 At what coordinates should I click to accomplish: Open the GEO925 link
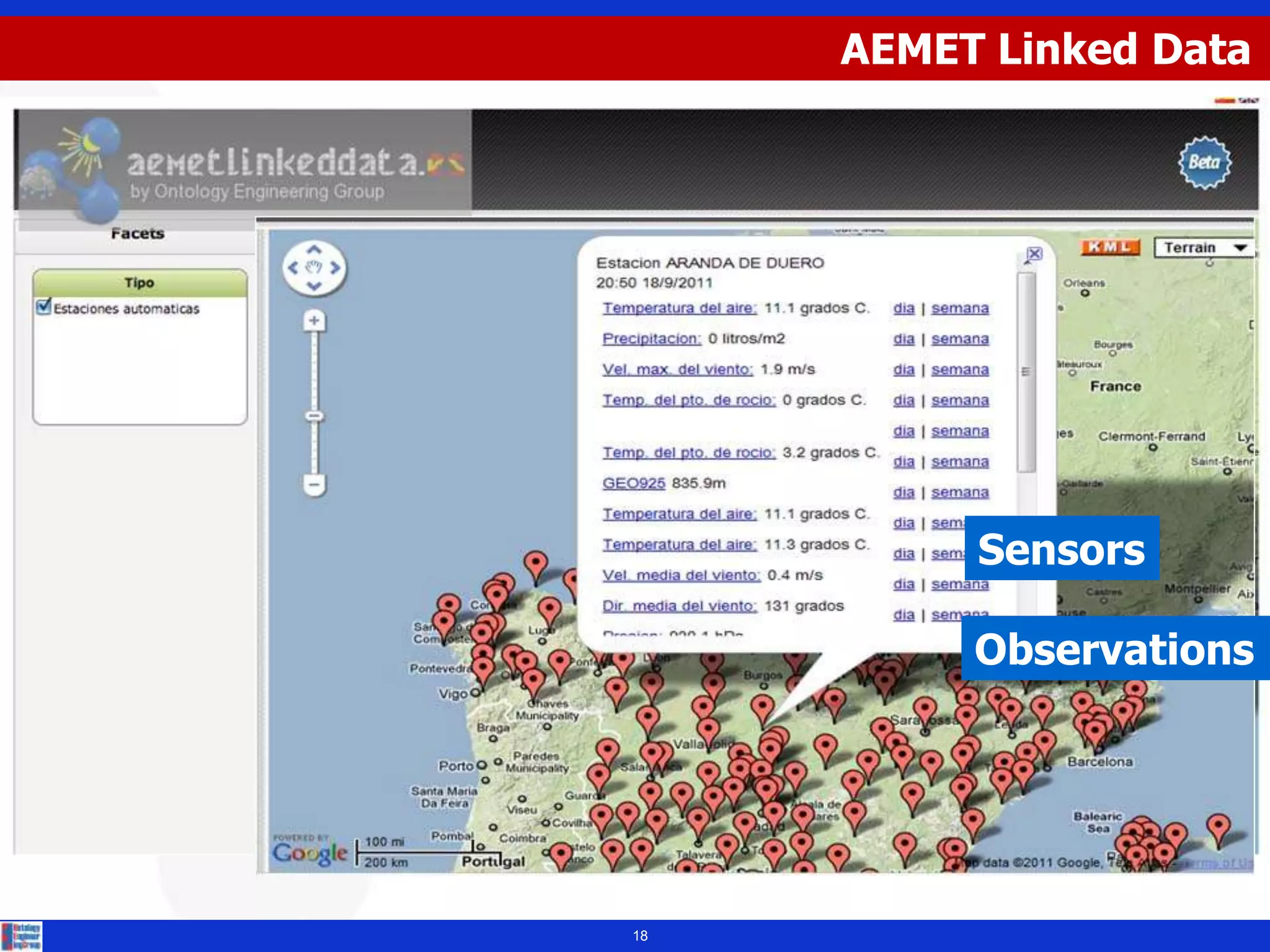point(634,483)
